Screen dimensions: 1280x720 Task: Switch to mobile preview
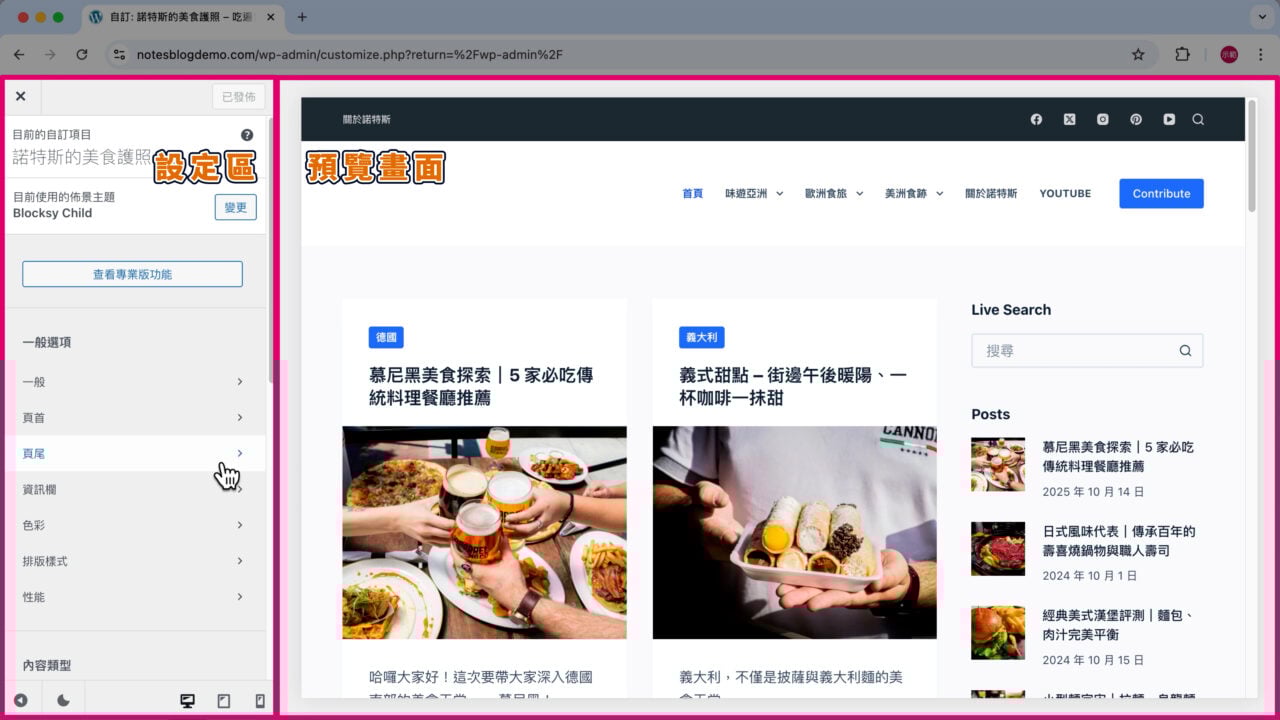point(260,701)
